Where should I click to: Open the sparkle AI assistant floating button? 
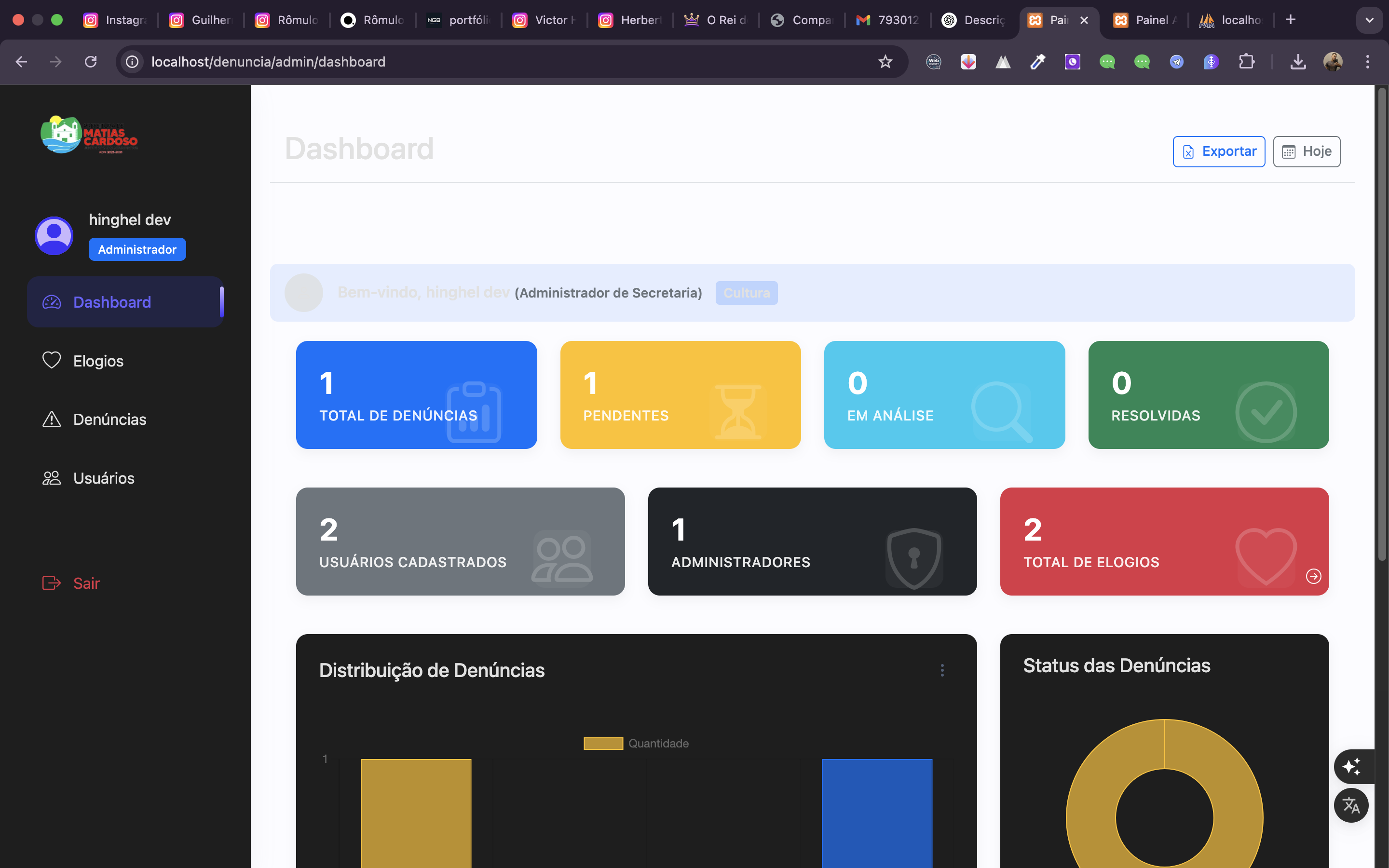coord(1352,766)
